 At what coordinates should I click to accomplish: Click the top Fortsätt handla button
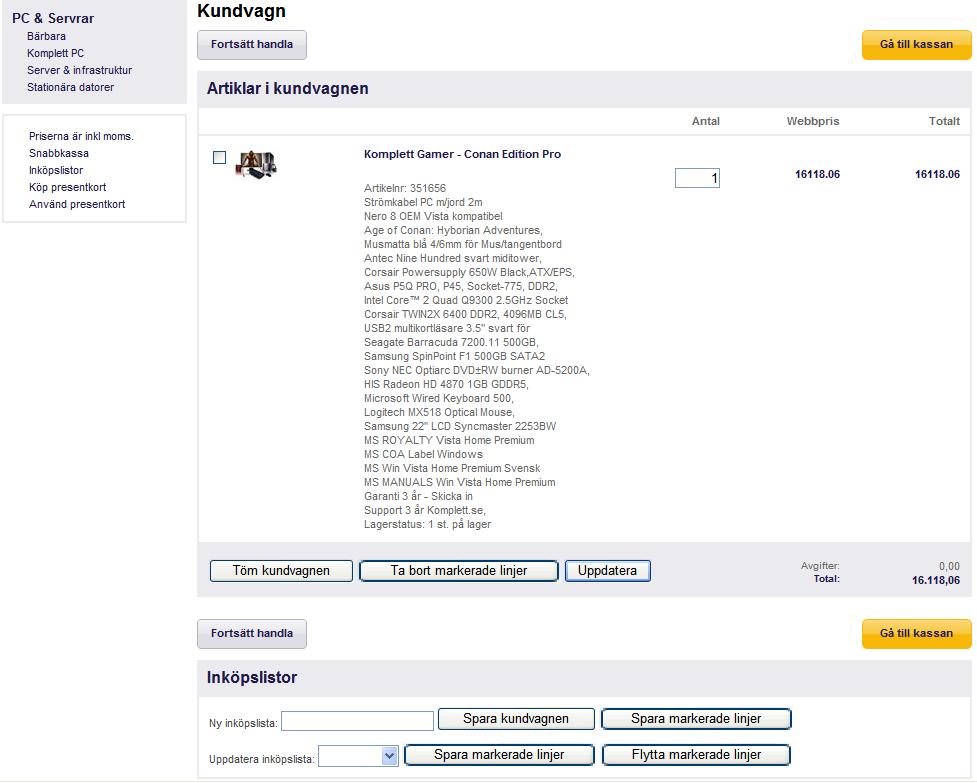252,45
